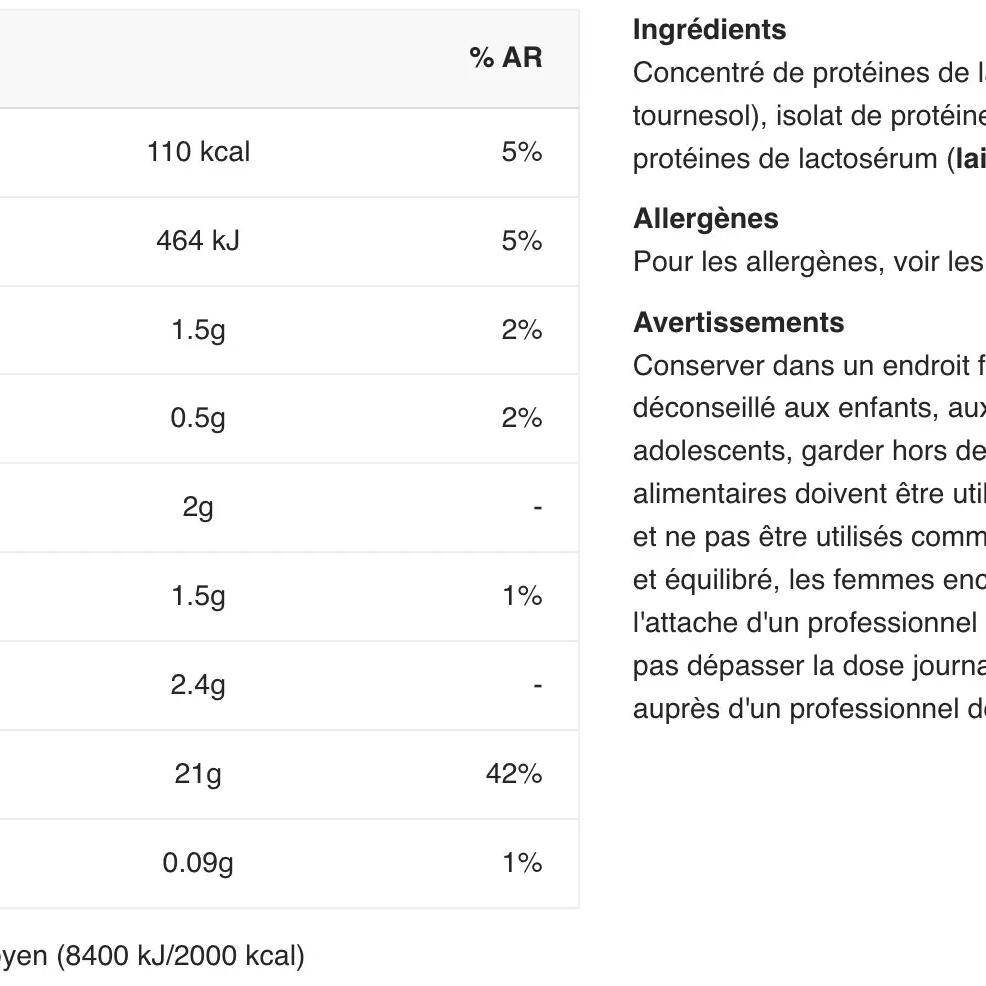Click the "% AR" column header
Viewport: 986px width, 986px height.
[x=505, y=58]
